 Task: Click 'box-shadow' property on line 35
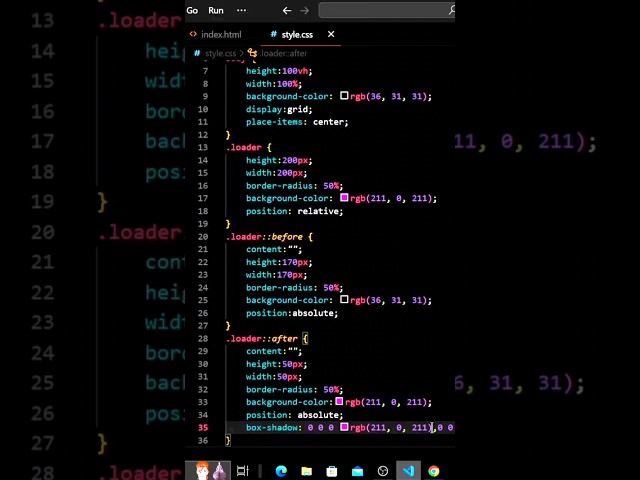coord(272,427)
